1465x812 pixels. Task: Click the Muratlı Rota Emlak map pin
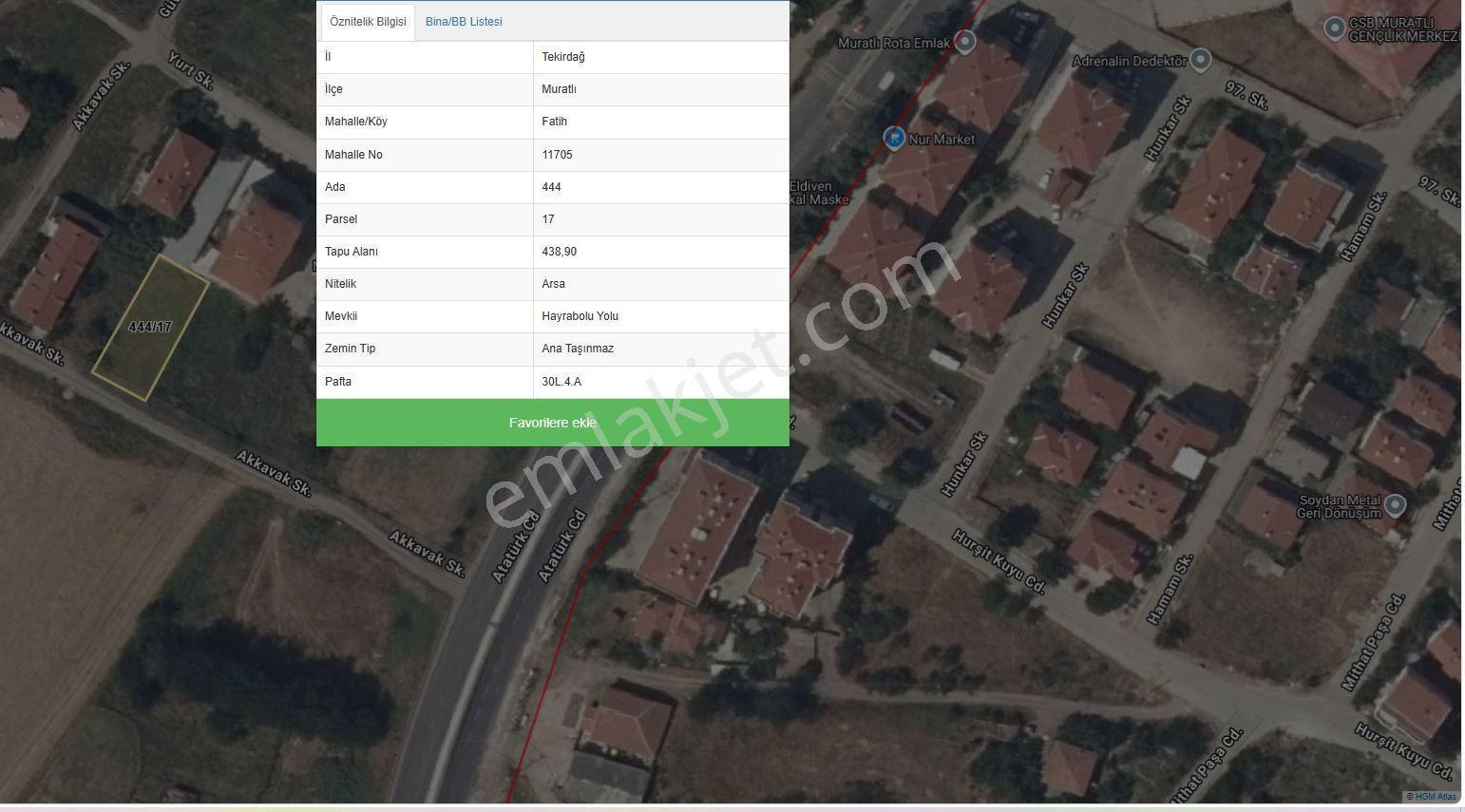(x=965, y=42)
